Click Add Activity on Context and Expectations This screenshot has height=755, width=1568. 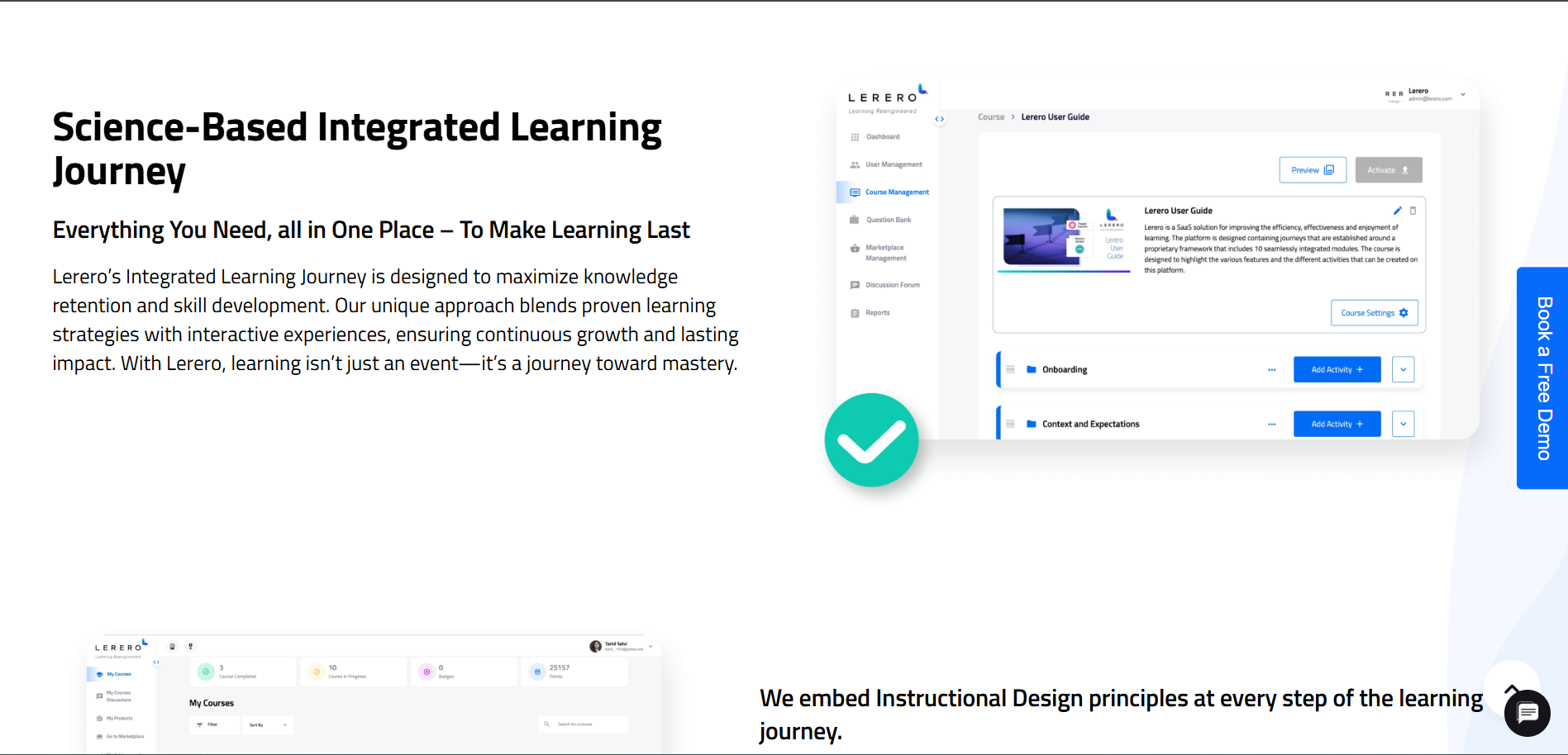[1337, 424]
